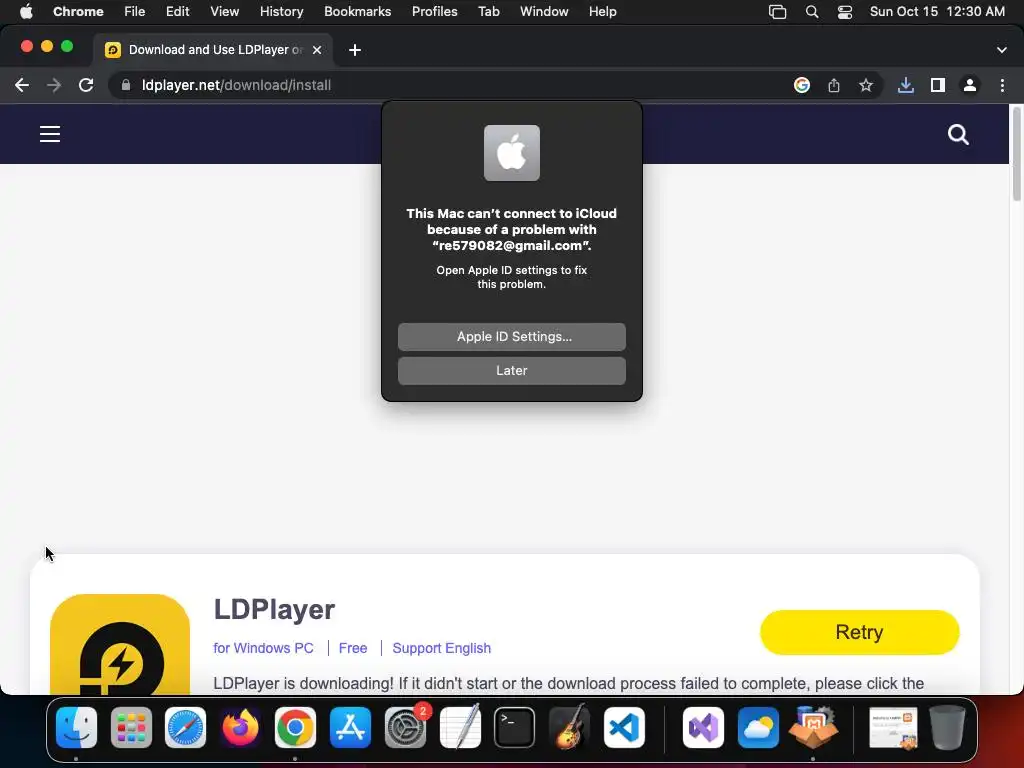
Task: Click Apple ID Settings… button
Action: (x=512, y=336)
